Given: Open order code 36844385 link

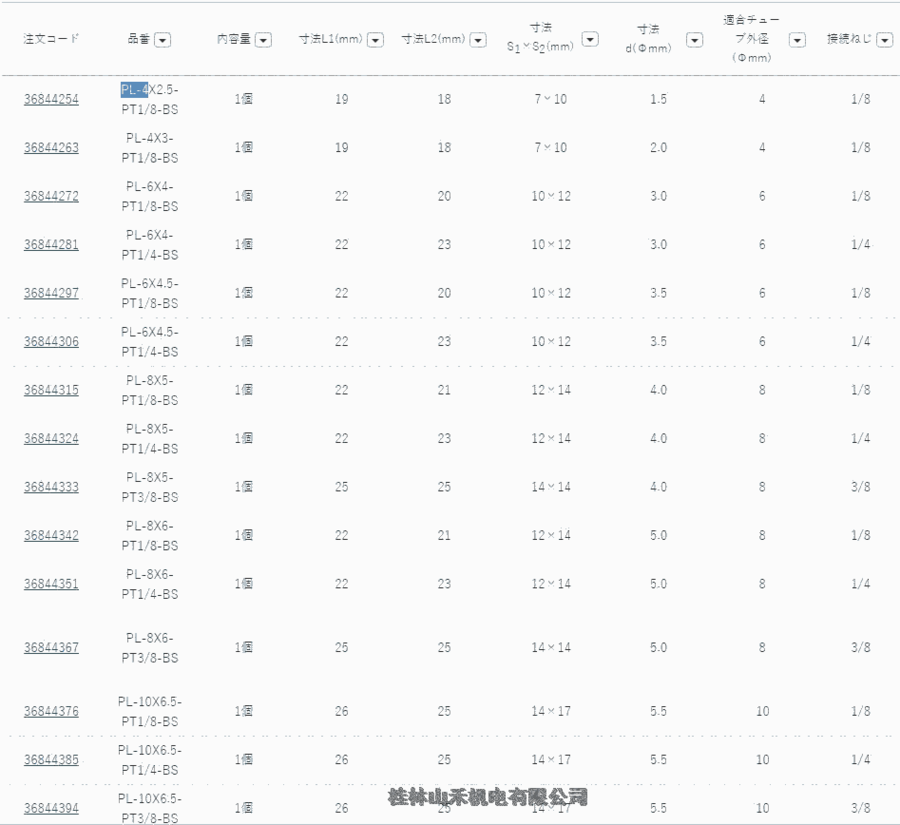Looking at the screenshot, I should [51, 760].
